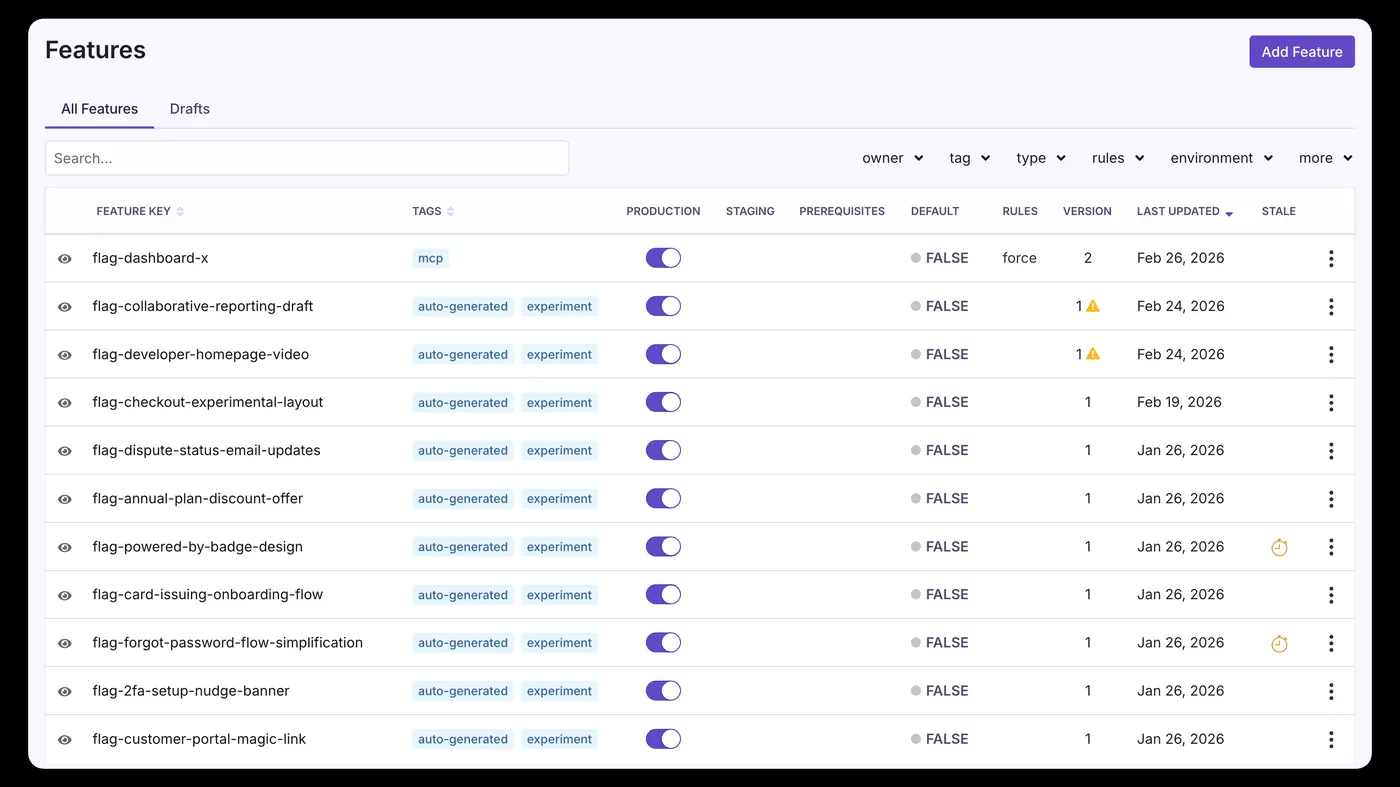Toggle production for flag-developer-homepage-video
Viewport: 1400px width, 787px height.
click(663, 354)
